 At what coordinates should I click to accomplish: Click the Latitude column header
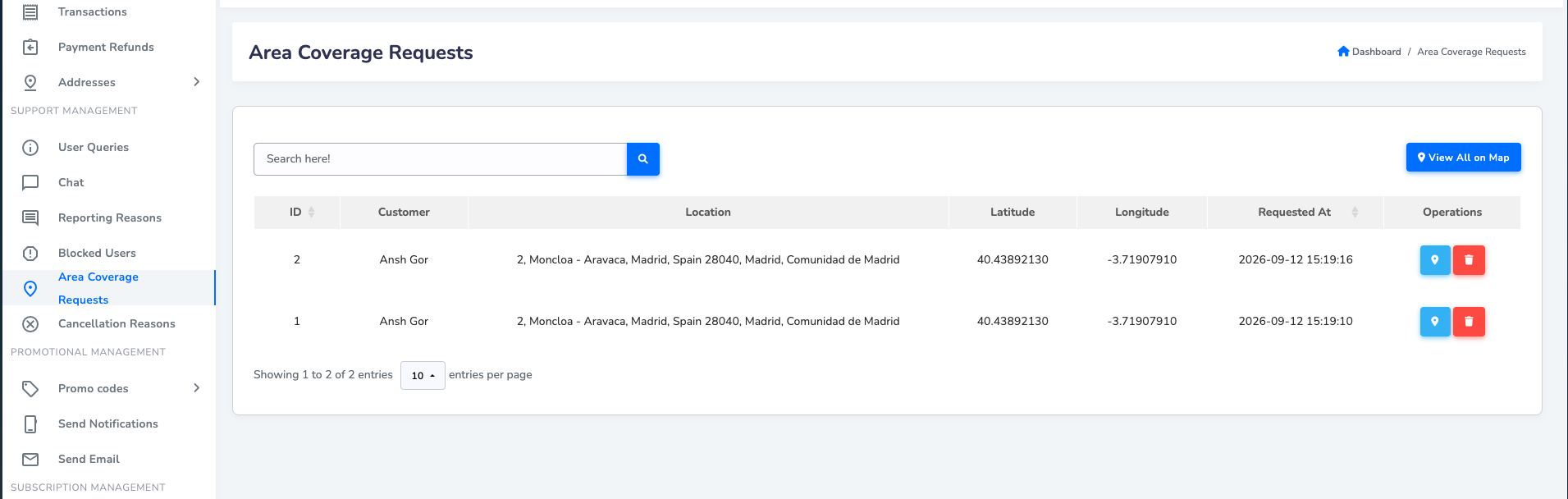(x=1013, y=213)
